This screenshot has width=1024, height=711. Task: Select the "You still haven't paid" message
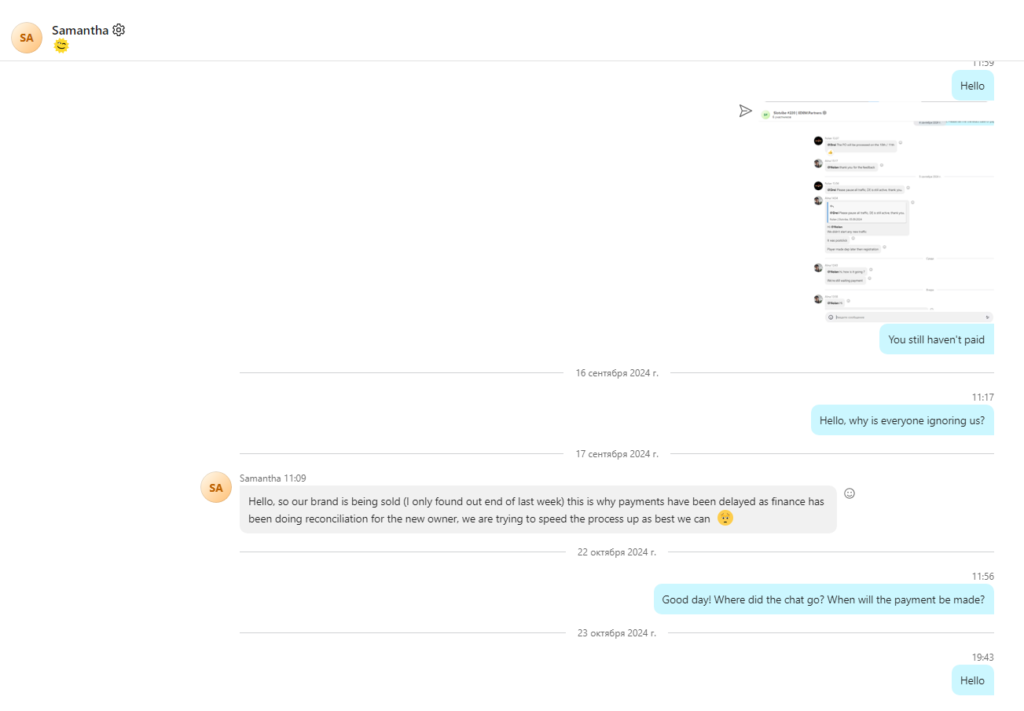pyautogui.click(x=936, y=340)
